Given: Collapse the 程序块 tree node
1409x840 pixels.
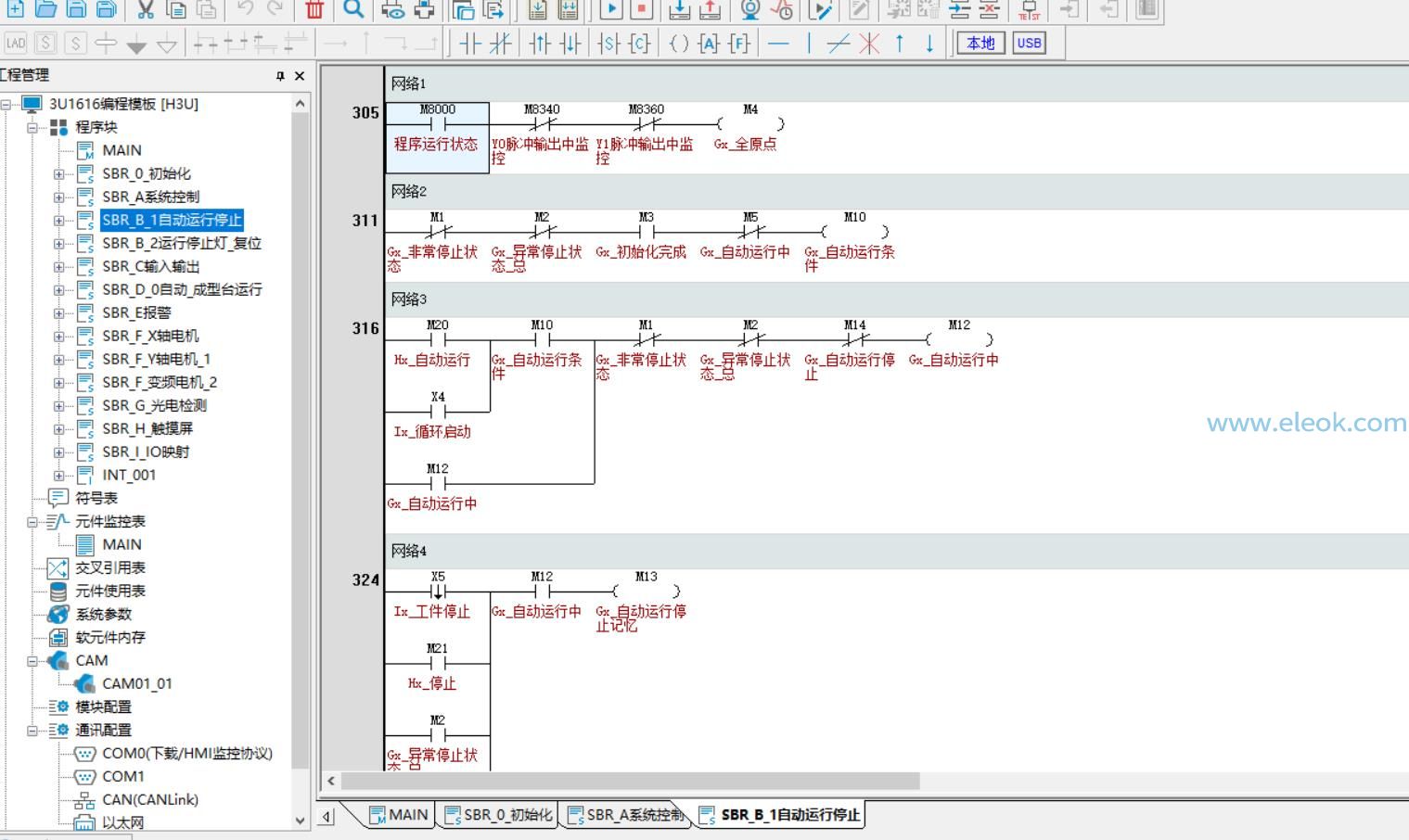Looking at the screenshot, I should [32, 127].
